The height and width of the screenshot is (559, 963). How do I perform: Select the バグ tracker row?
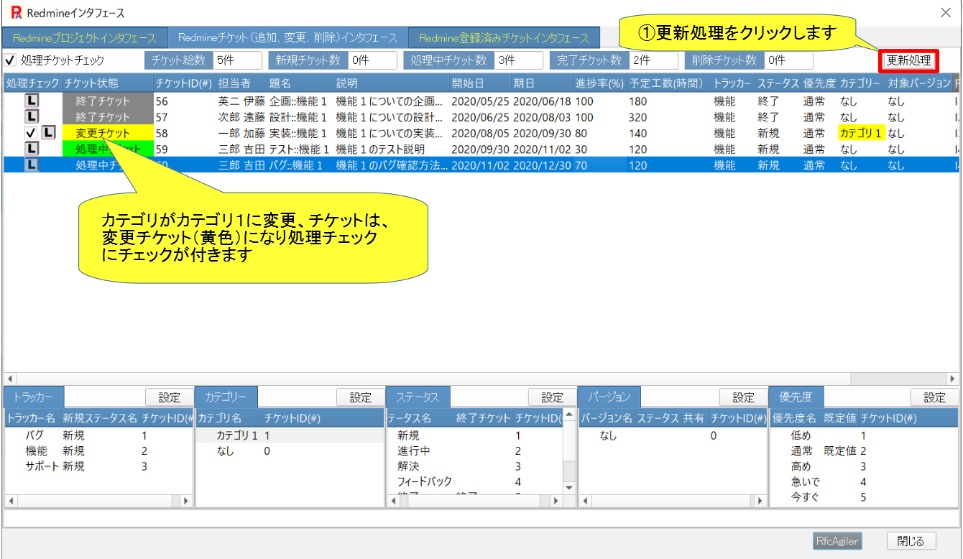coord(98,436)
